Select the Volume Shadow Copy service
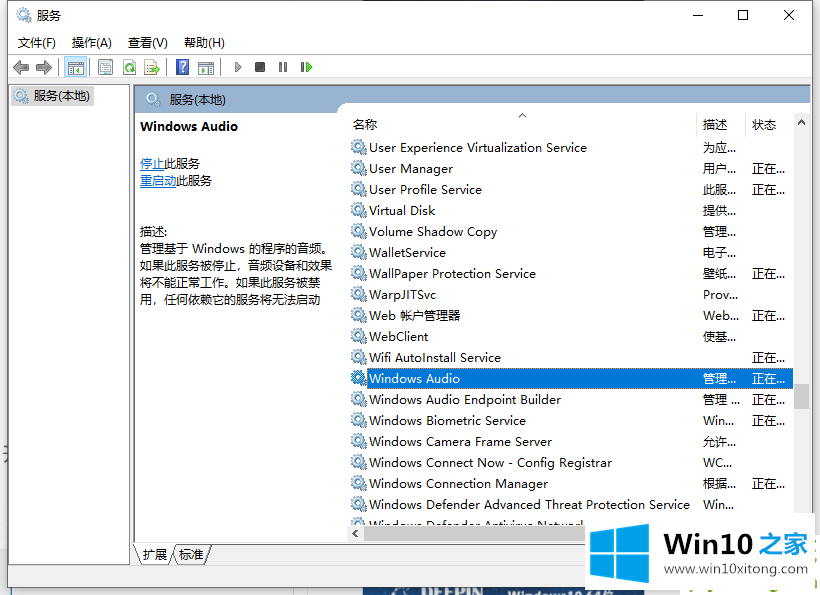 click(572, 232)
